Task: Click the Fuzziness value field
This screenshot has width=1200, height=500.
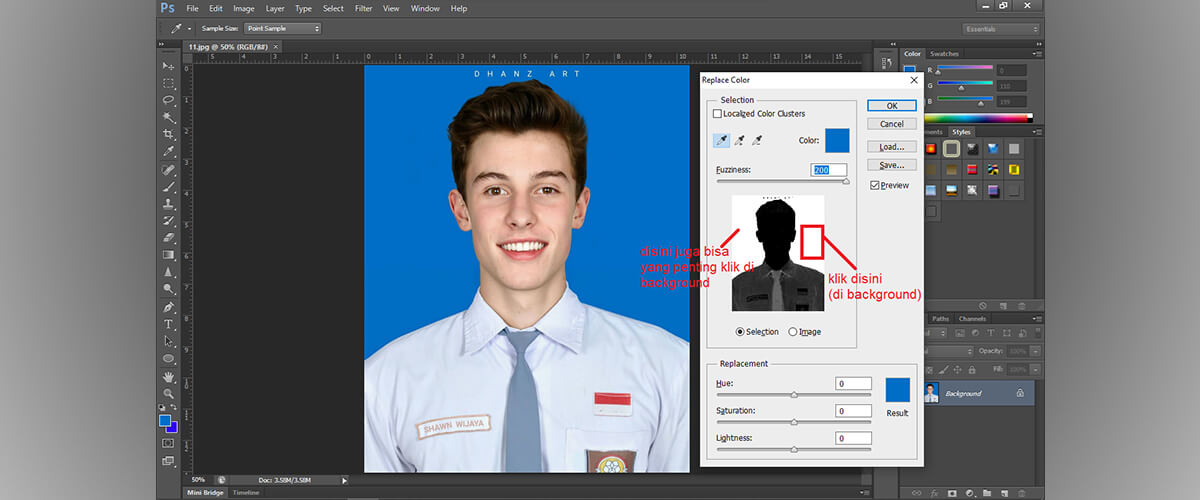Action: click(x=829, y=170)
